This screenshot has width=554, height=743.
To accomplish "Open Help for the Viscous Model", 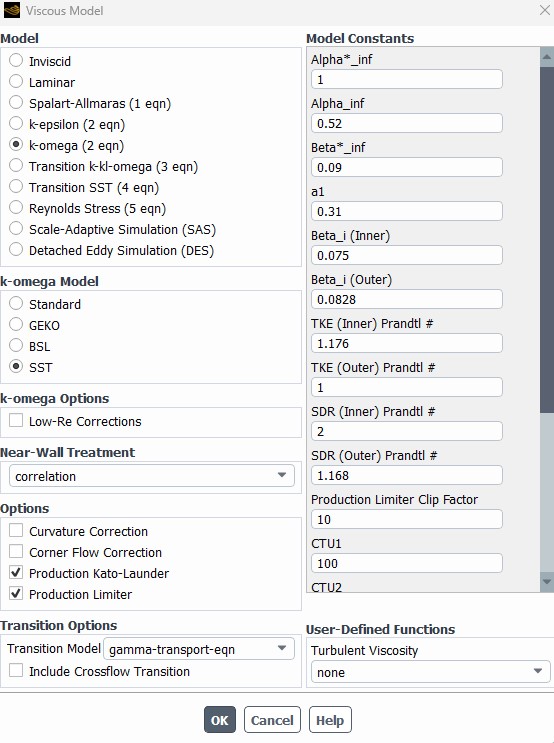I will click(330, 720).
